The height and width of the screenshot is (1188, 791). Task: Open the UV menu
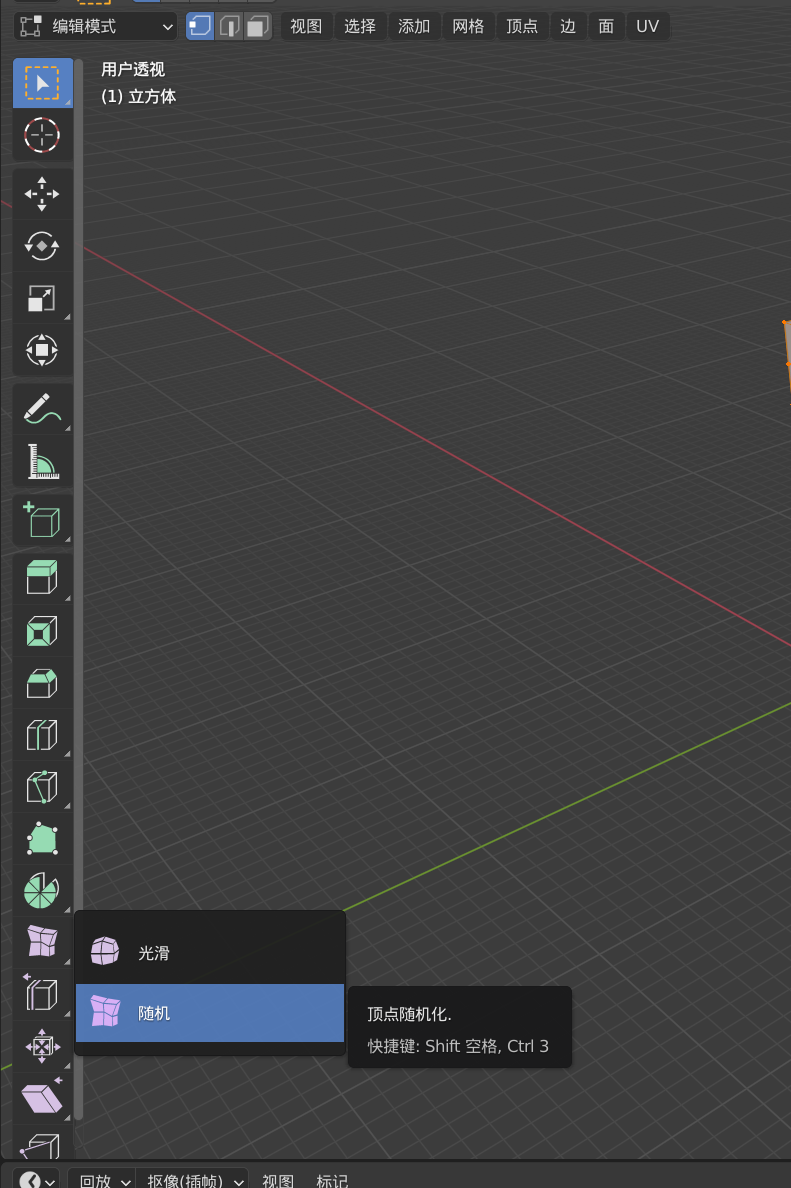[x=648, y=27]
